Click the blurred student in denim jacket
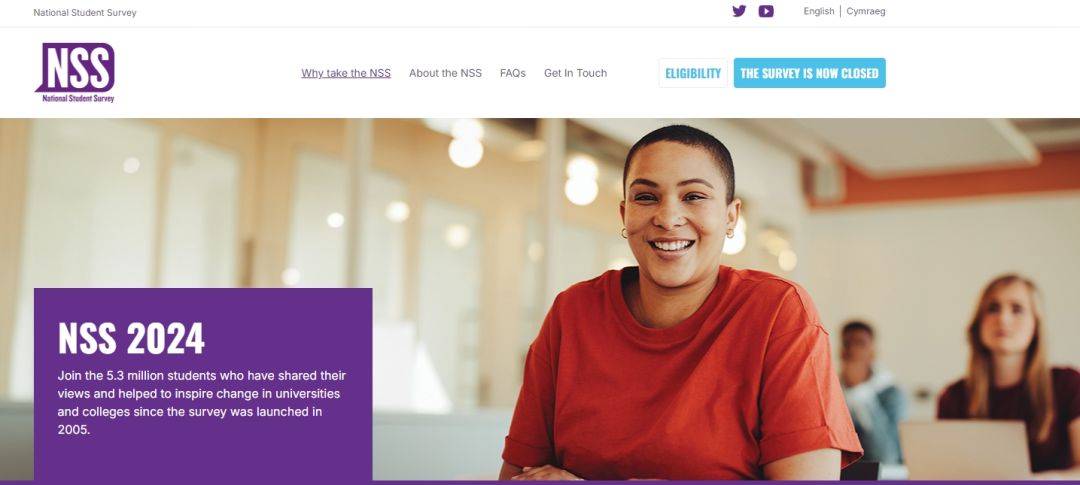 click(x=873, y=393)
